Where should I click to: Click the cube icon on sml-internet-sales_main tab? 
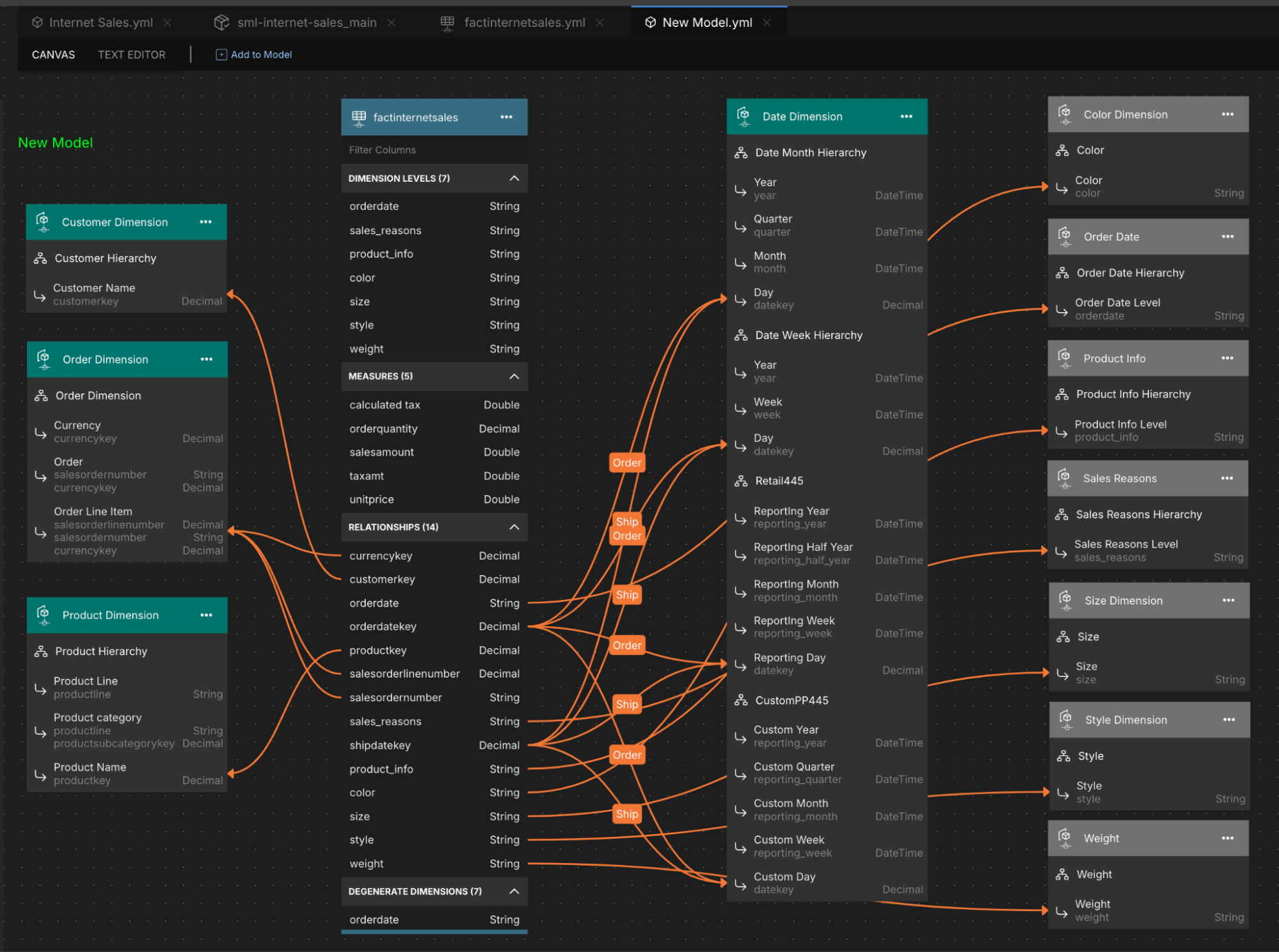pyautogui.click(x=221, y=22)
